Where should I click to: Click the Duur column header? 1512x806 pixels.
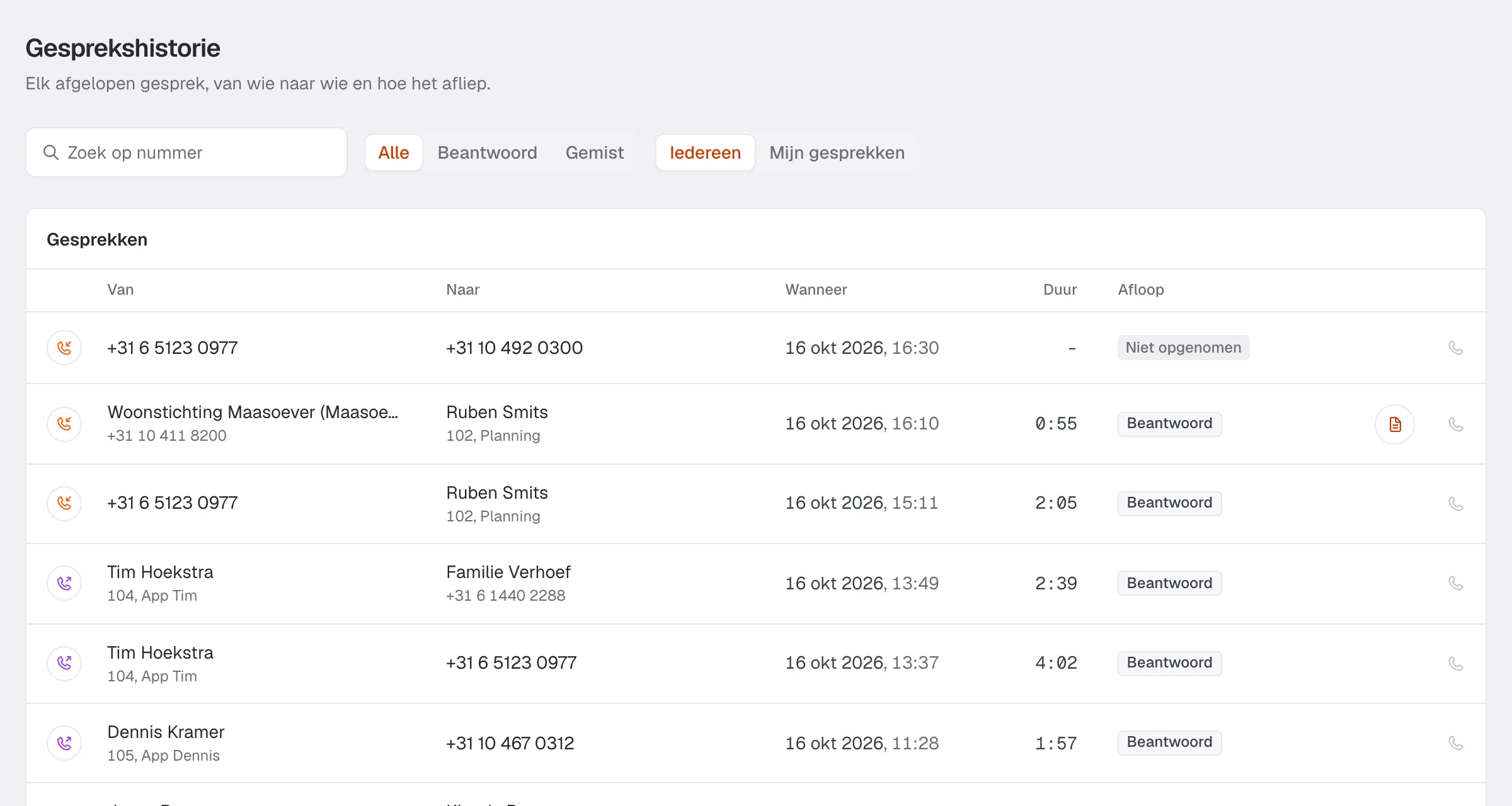click(1060, 290)
